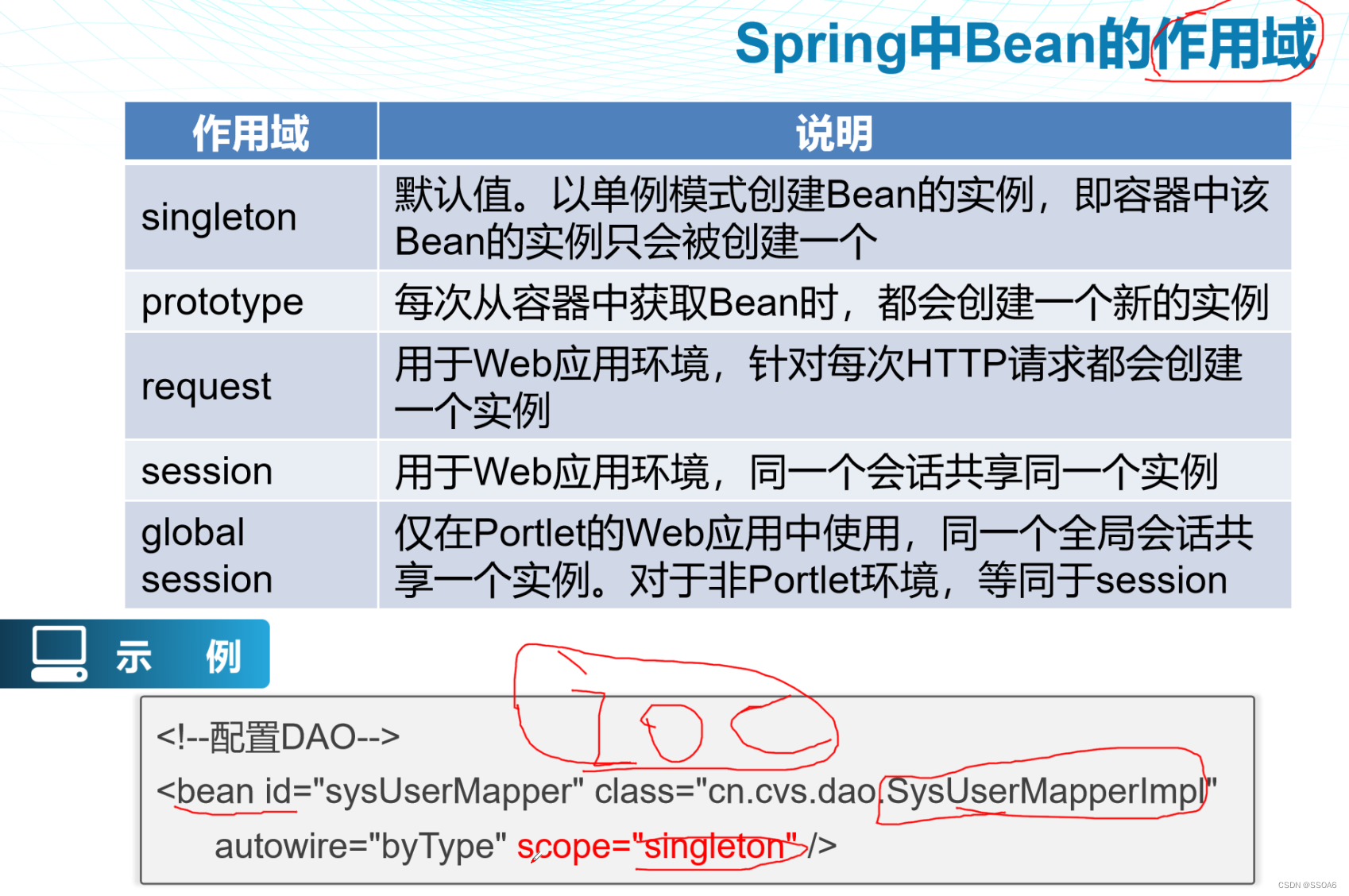Select the request table cell
Image resolution: width=1349 pixels, height=896 pixels.
[x=251, y=386]
